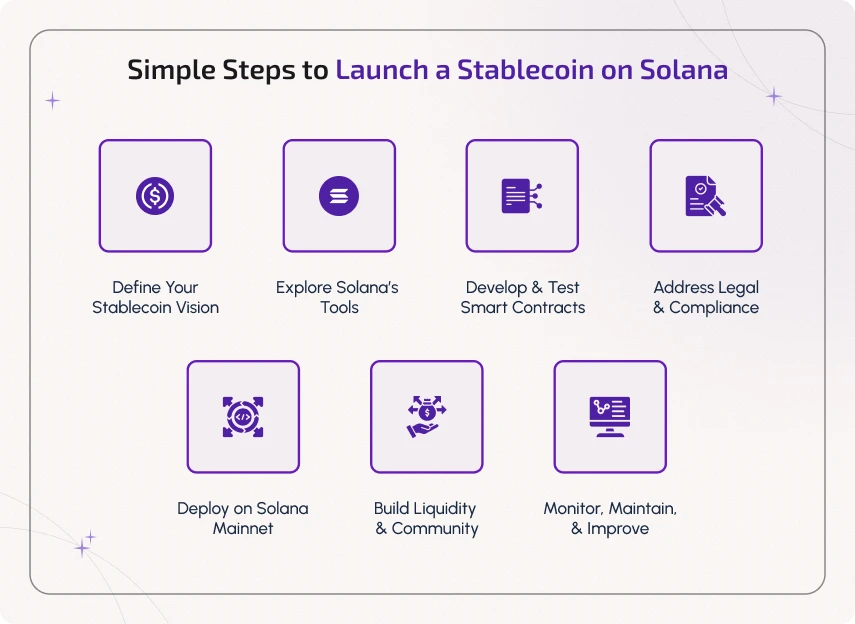Click the 'Simple Steps to' heading text
This screenshot has width=855, height=624.
(x=228, y=71)
